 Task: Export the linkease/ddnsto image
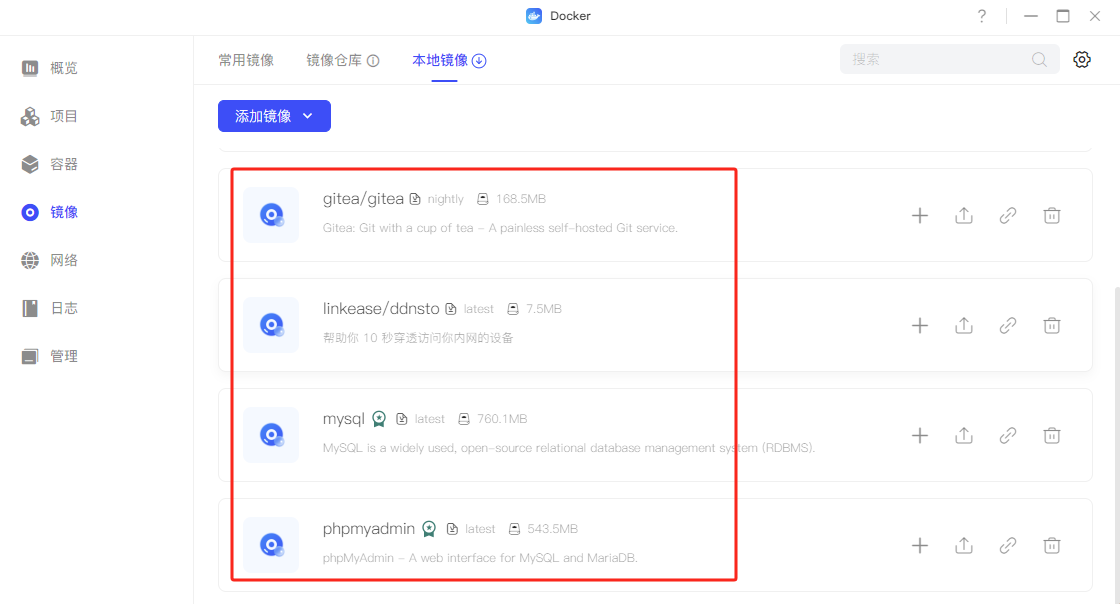pyautogui.click(x=964, y=326)
